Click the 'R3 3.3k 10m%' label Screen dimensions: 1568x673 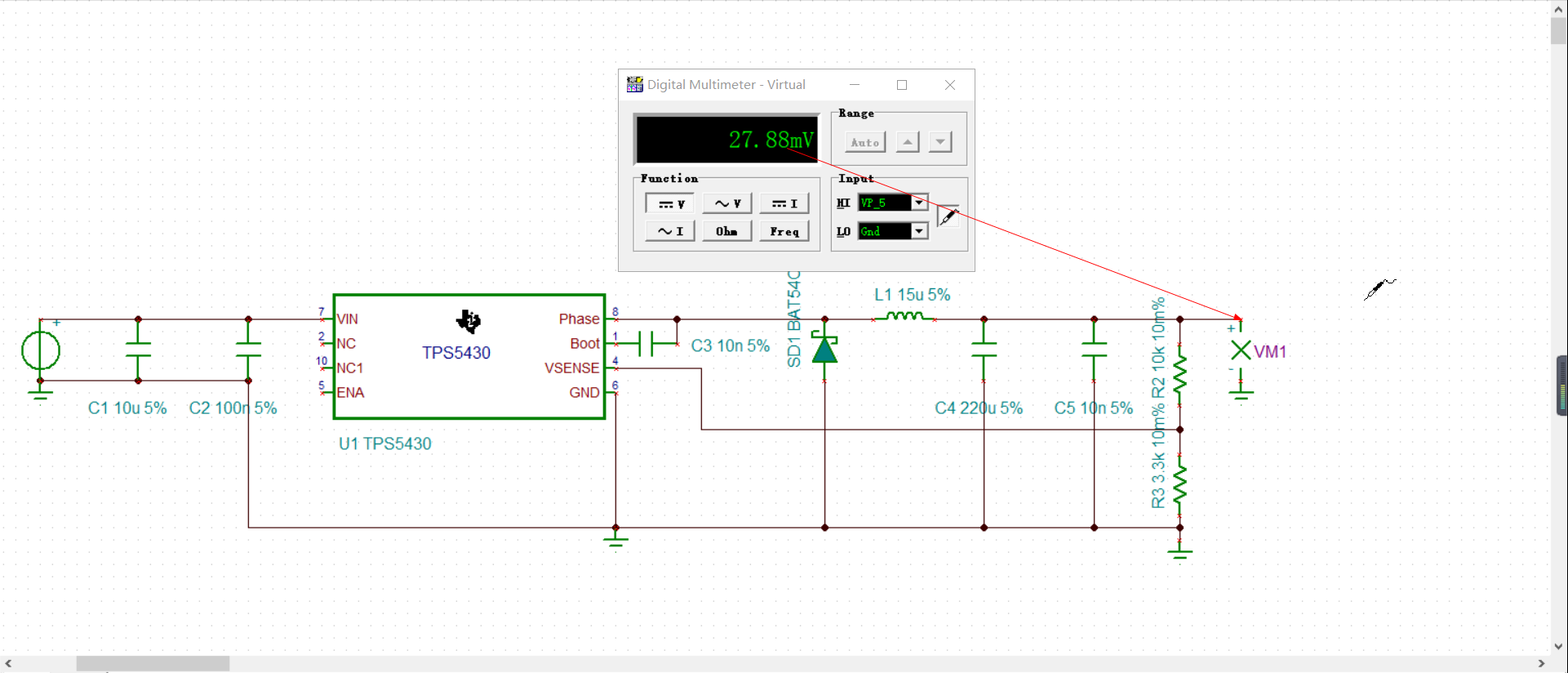tap(1158, 457)
